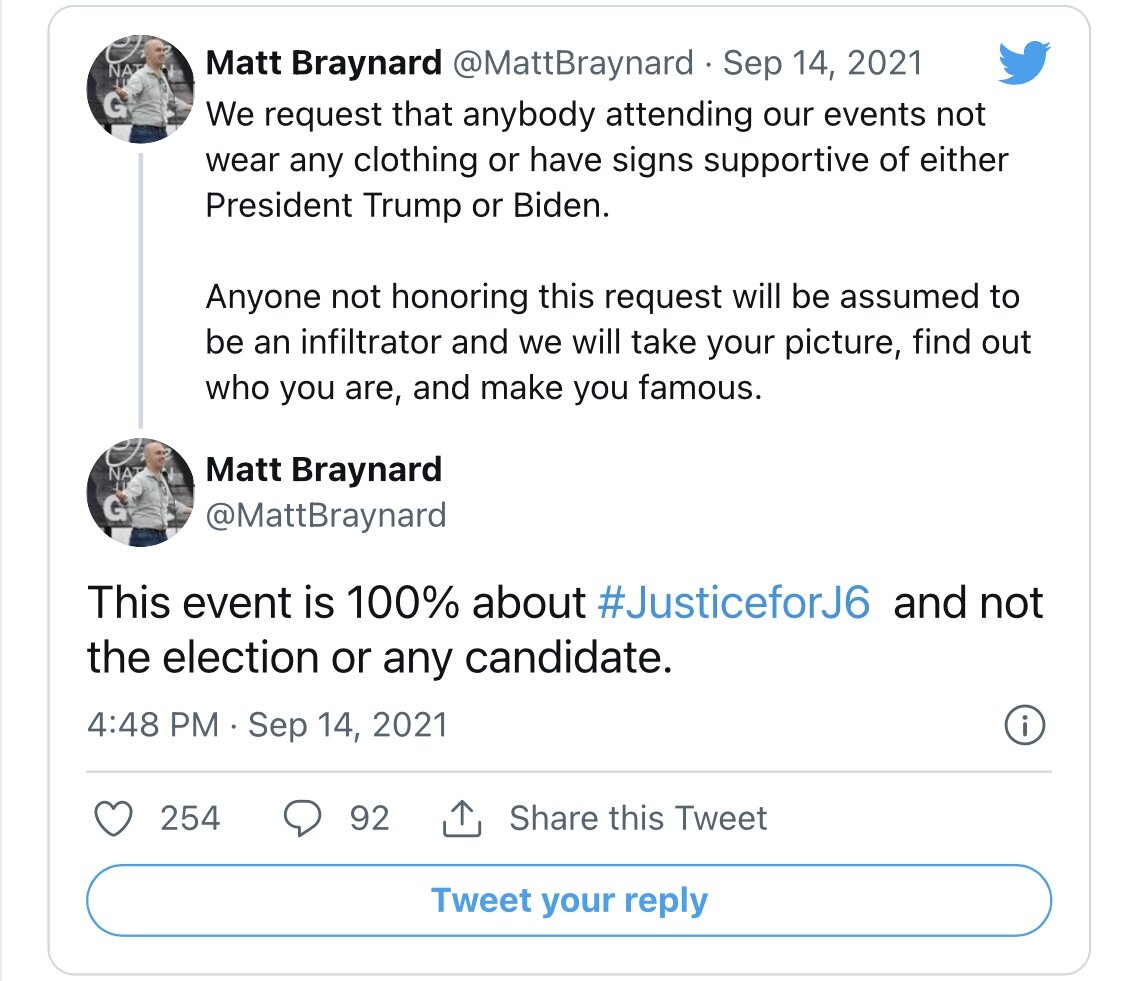Click the reply speech bubble icon
This screenshot has height=981, width=1122.
tap(303, 819)
